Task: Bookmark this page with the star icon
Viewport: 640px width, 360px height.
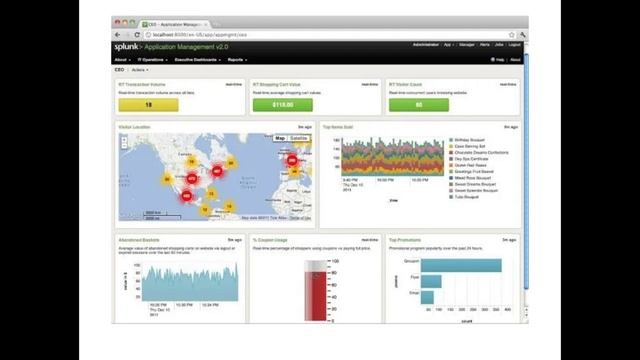Action: [x=511, y=35]
